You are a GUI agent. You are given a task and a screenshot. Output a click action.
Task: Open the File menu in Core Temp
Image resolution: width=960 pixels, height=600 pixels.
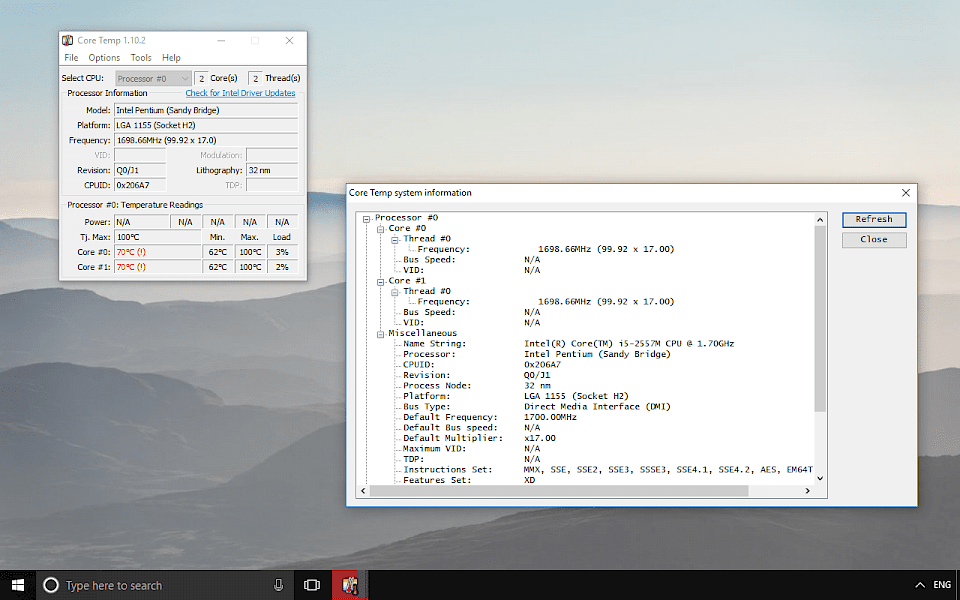[x=71, y=58]
